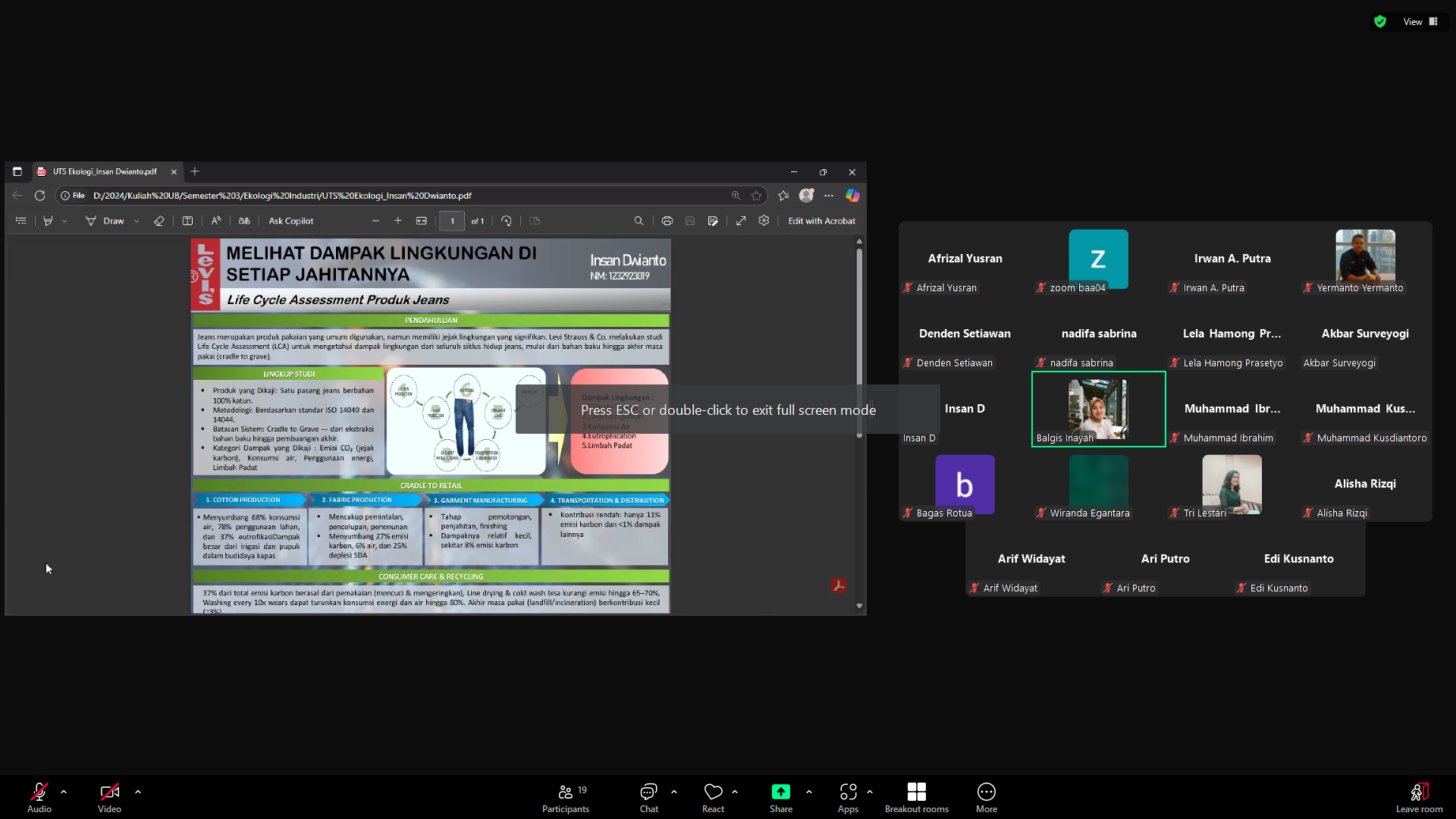Click the Translate icon in PDF toolbar
The height and width of the screenshot is (819, 1456).
244,221
